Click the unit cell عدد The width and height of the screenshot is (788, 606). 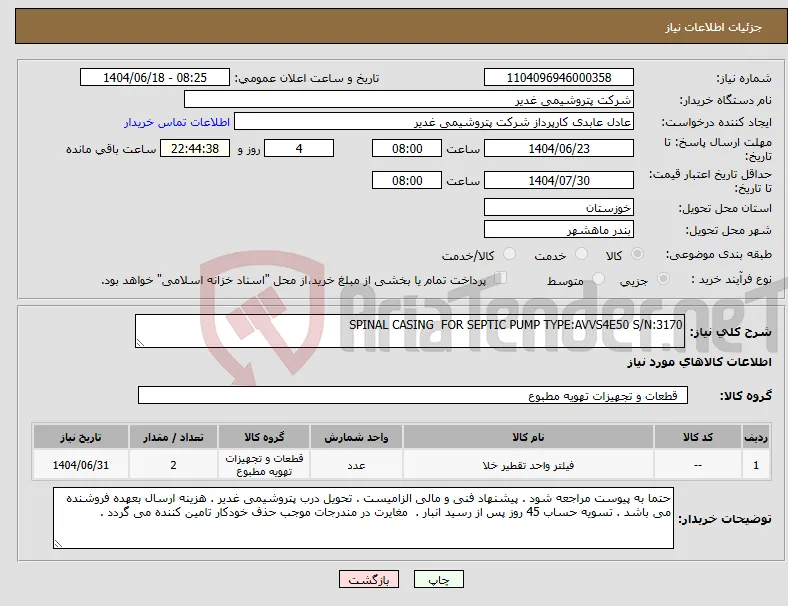point(356,465)
